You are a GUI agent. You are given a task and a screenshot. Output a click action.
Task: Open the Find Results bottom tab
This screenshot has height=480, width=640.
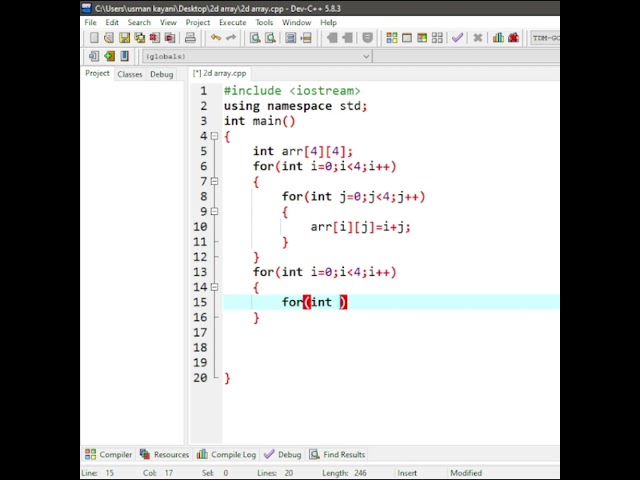pyautogui.click(x=337, y=454)
